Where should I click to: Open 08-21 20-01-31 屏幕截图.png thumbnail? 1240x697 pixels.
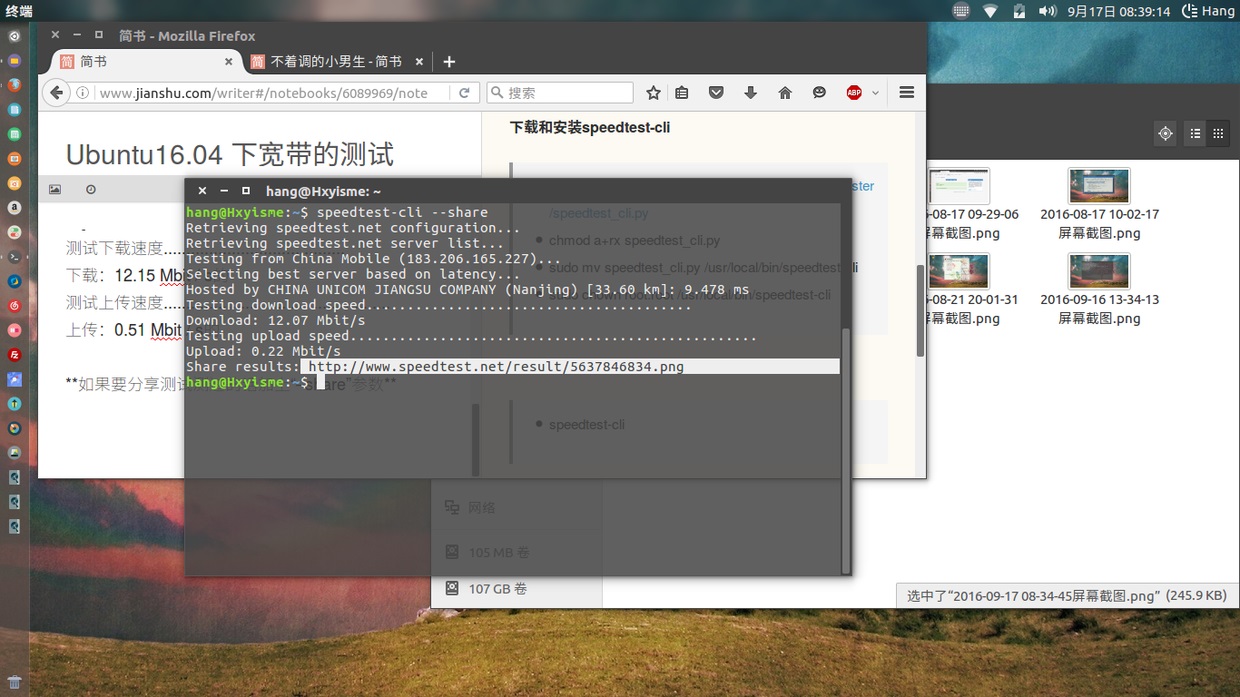(958, 272)
